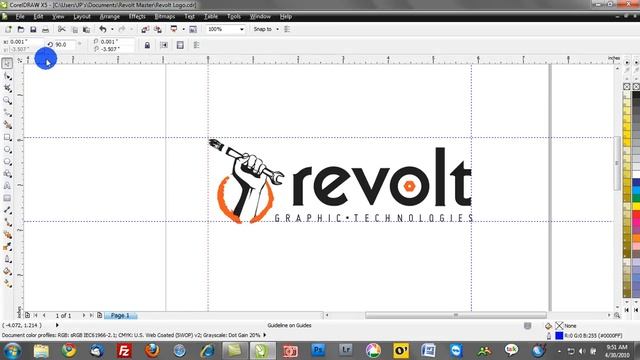
Task: Select the Pick tool
Action: [7, 63]
